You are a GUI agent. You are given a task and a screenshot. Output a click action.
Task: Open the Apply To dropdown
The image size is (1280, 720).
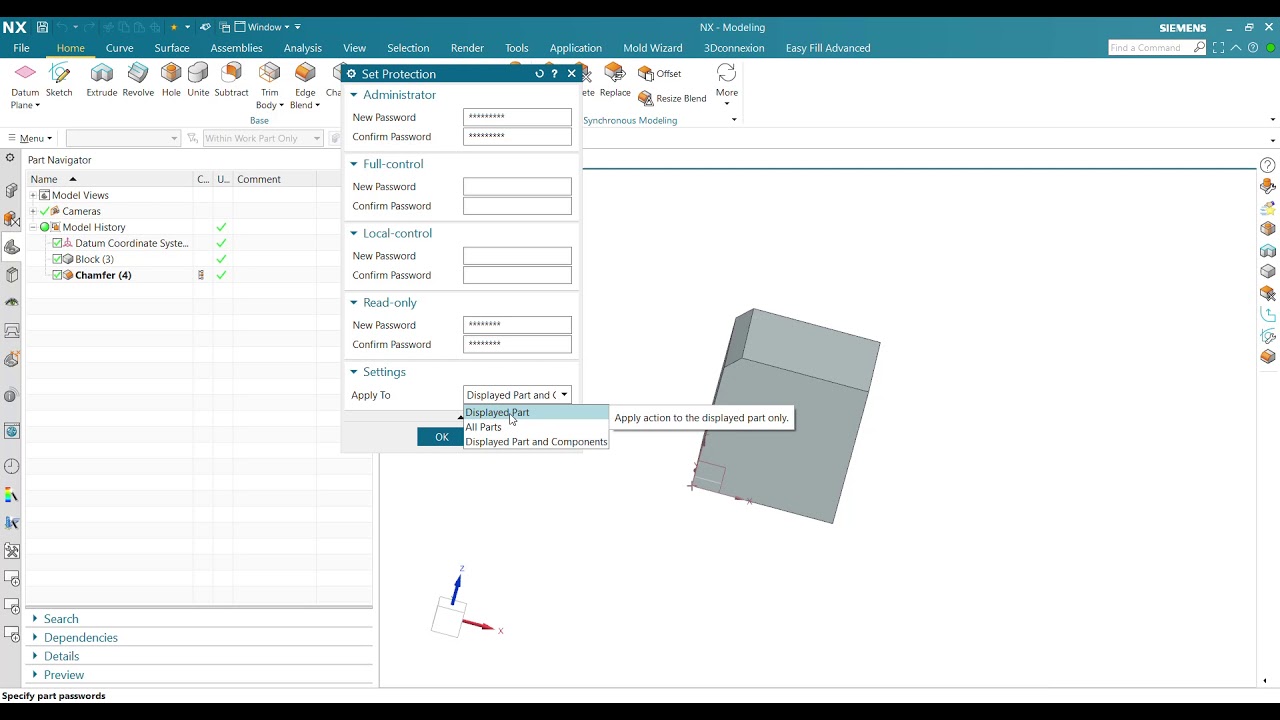[517, 395]
